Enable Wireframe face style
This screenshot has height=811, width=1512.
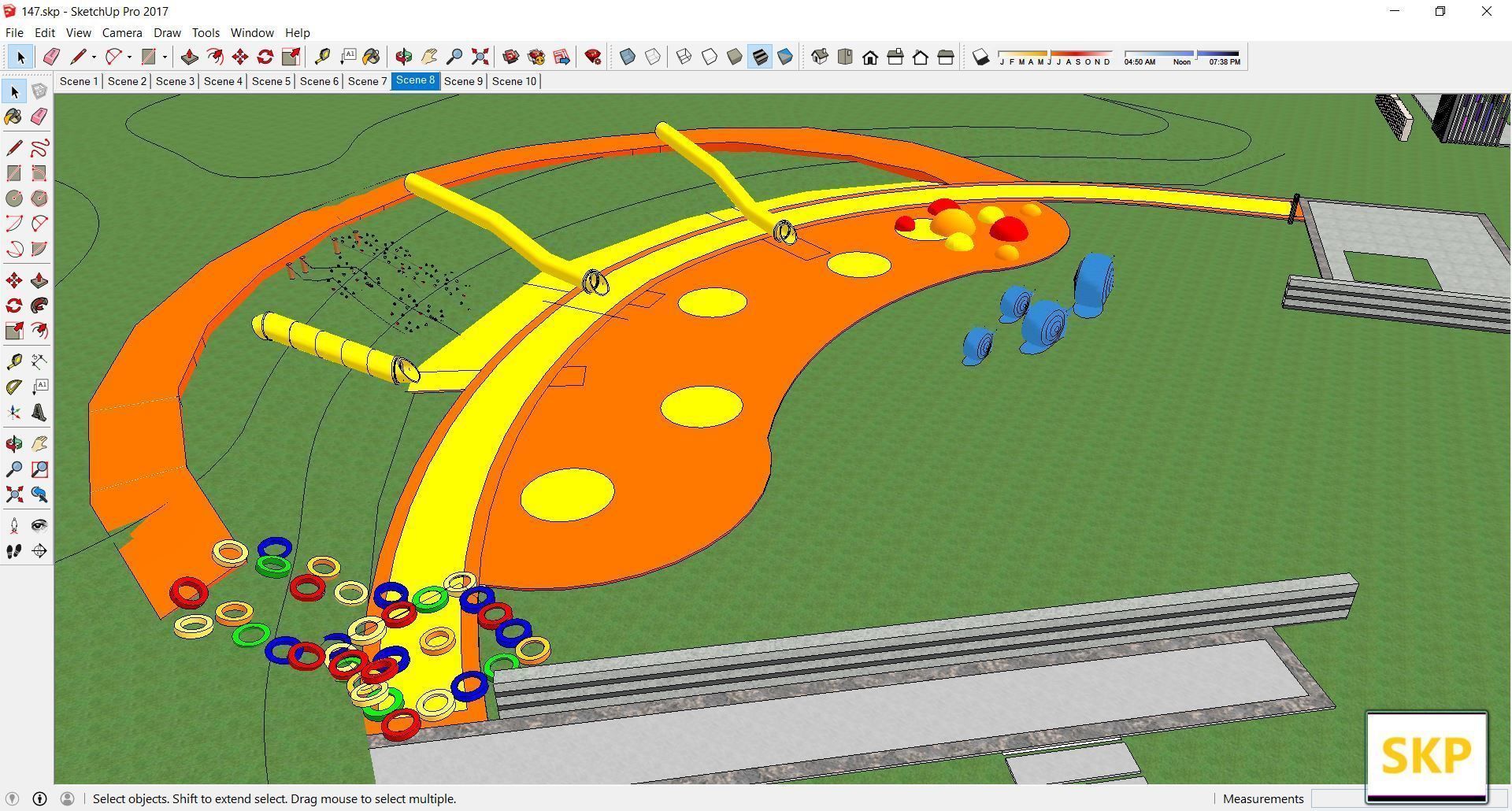684,57
